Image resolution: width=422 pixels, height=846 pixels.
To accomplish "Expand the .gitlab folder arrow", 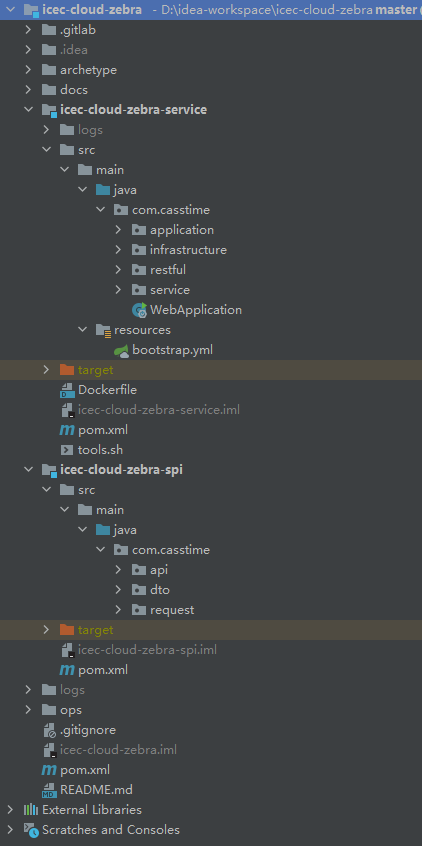I will point(29,30).
